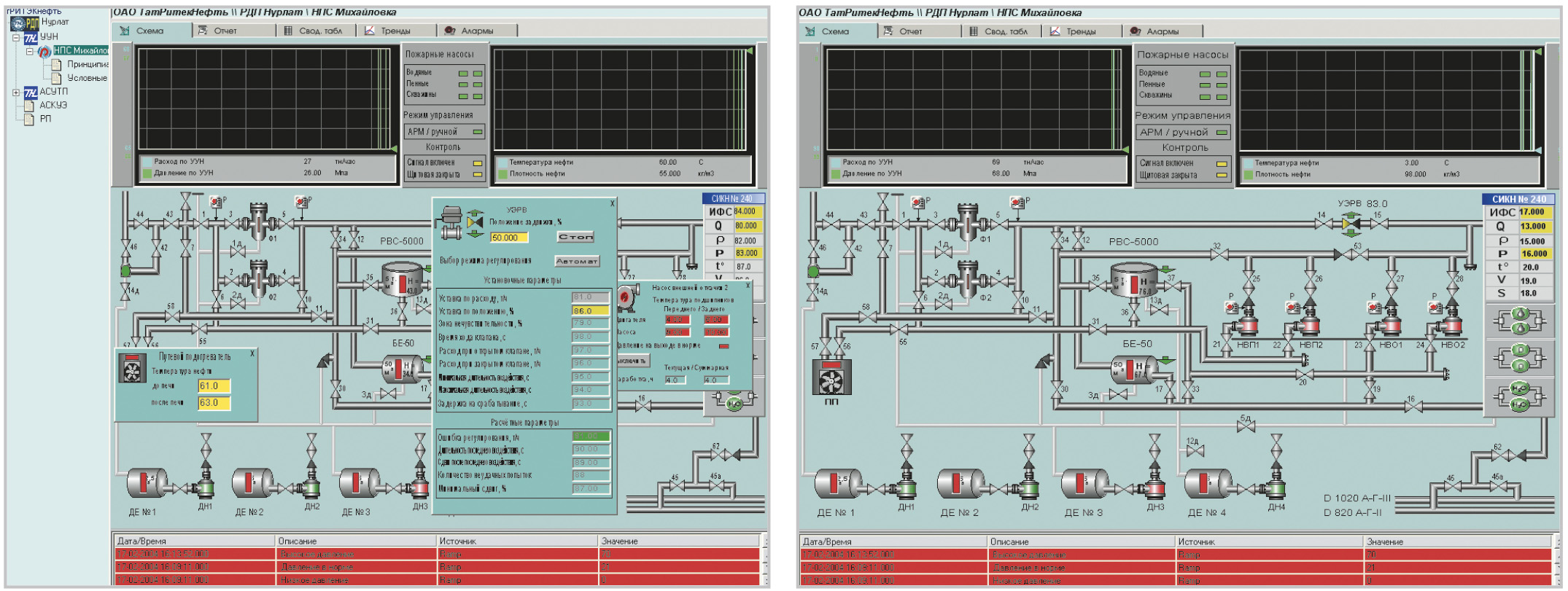The image size is (1568, 591).
Task: Click the open-valve green up arrow in УЭРВ popup
Action: pyautogui.click(x=476, y=211)
